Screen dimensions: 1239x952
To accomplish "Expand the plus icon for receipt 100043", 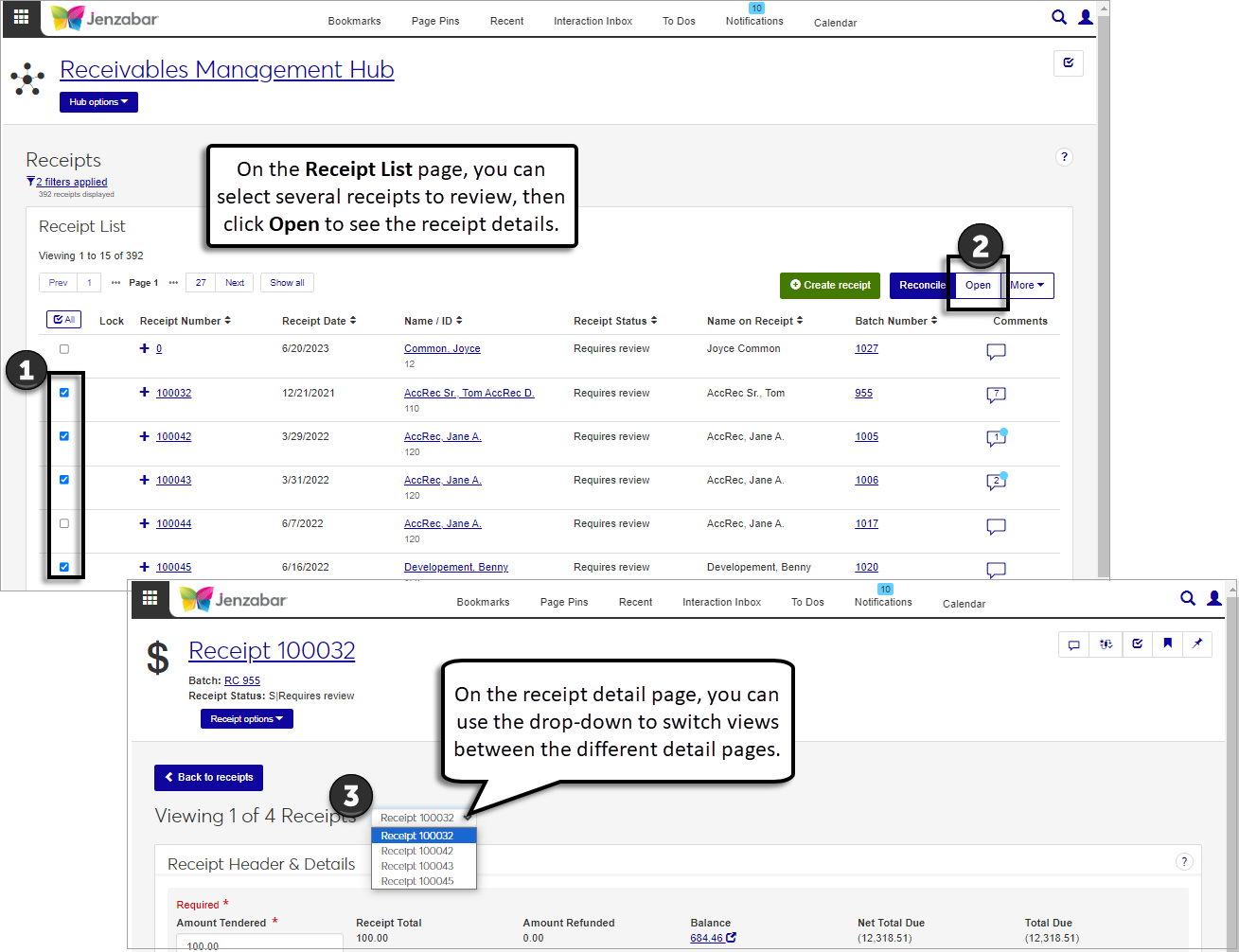I will click(x=144, y=479).
